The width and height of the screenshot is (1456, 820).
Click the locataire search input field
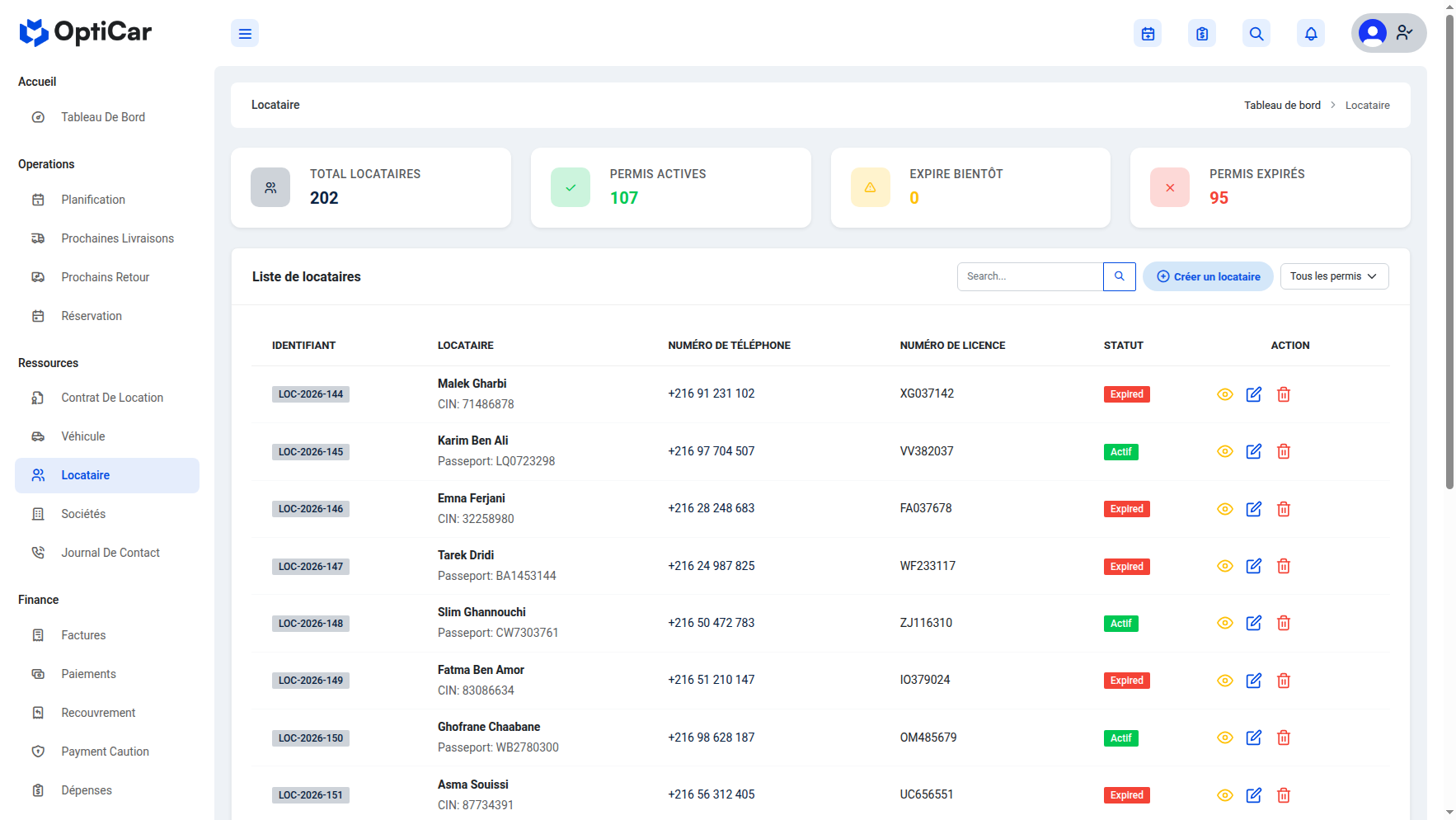(x=1030, y=276)
